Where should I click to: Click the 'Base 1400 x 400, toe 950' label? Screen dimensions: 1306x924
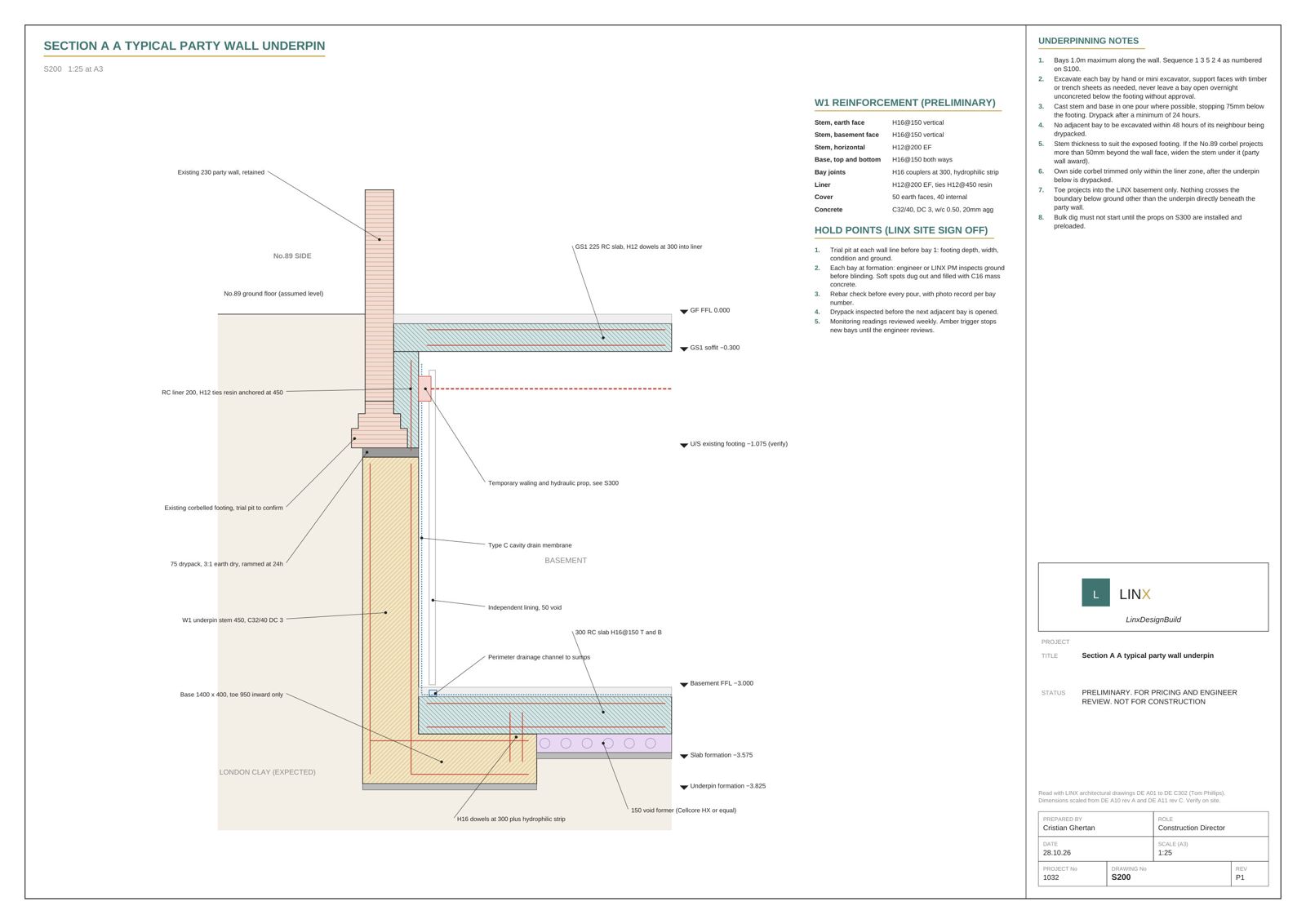click(x=232, y=695)
